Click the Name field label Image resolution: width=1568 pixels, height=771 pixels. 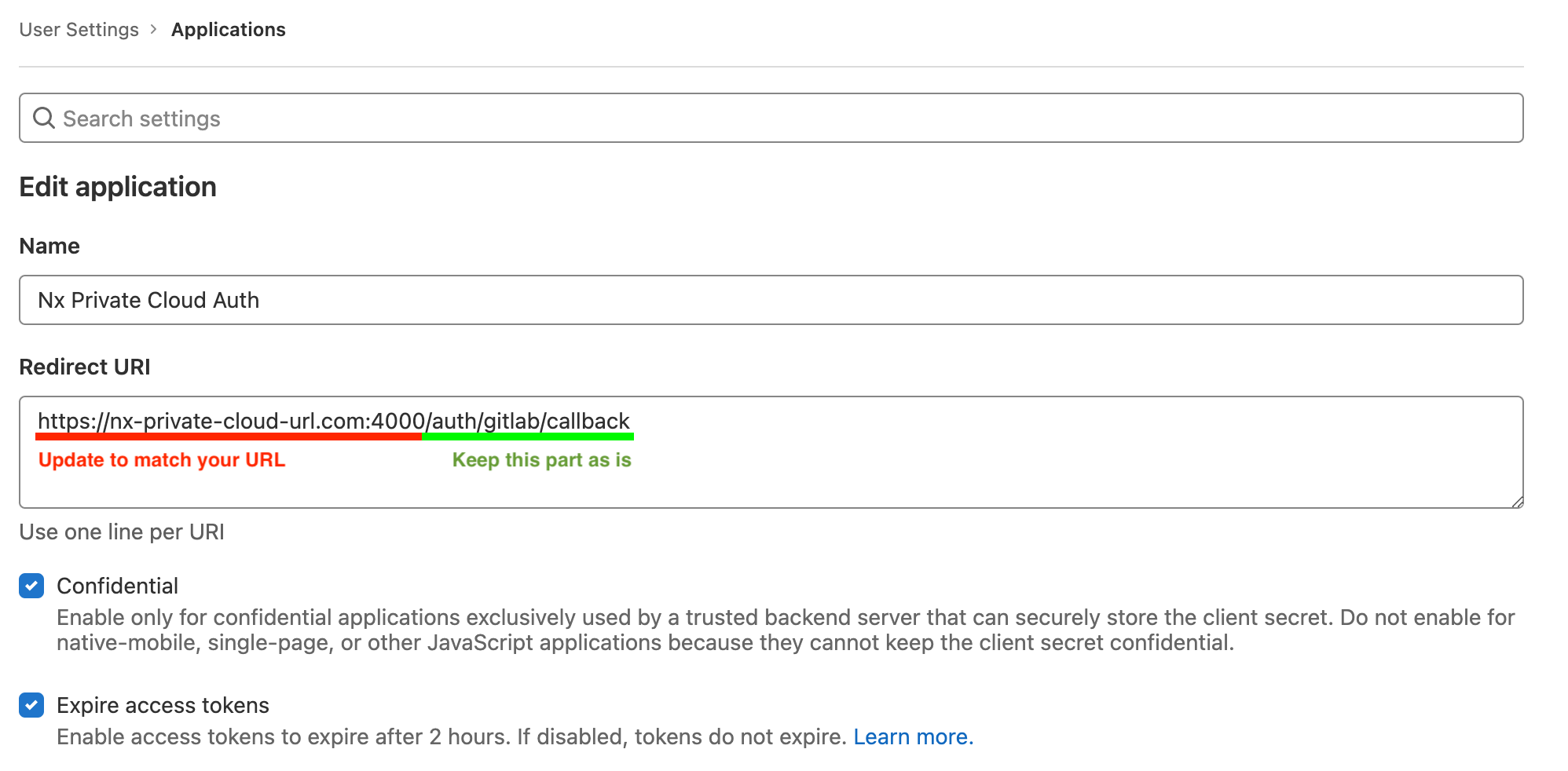click(x=49, y=246)
